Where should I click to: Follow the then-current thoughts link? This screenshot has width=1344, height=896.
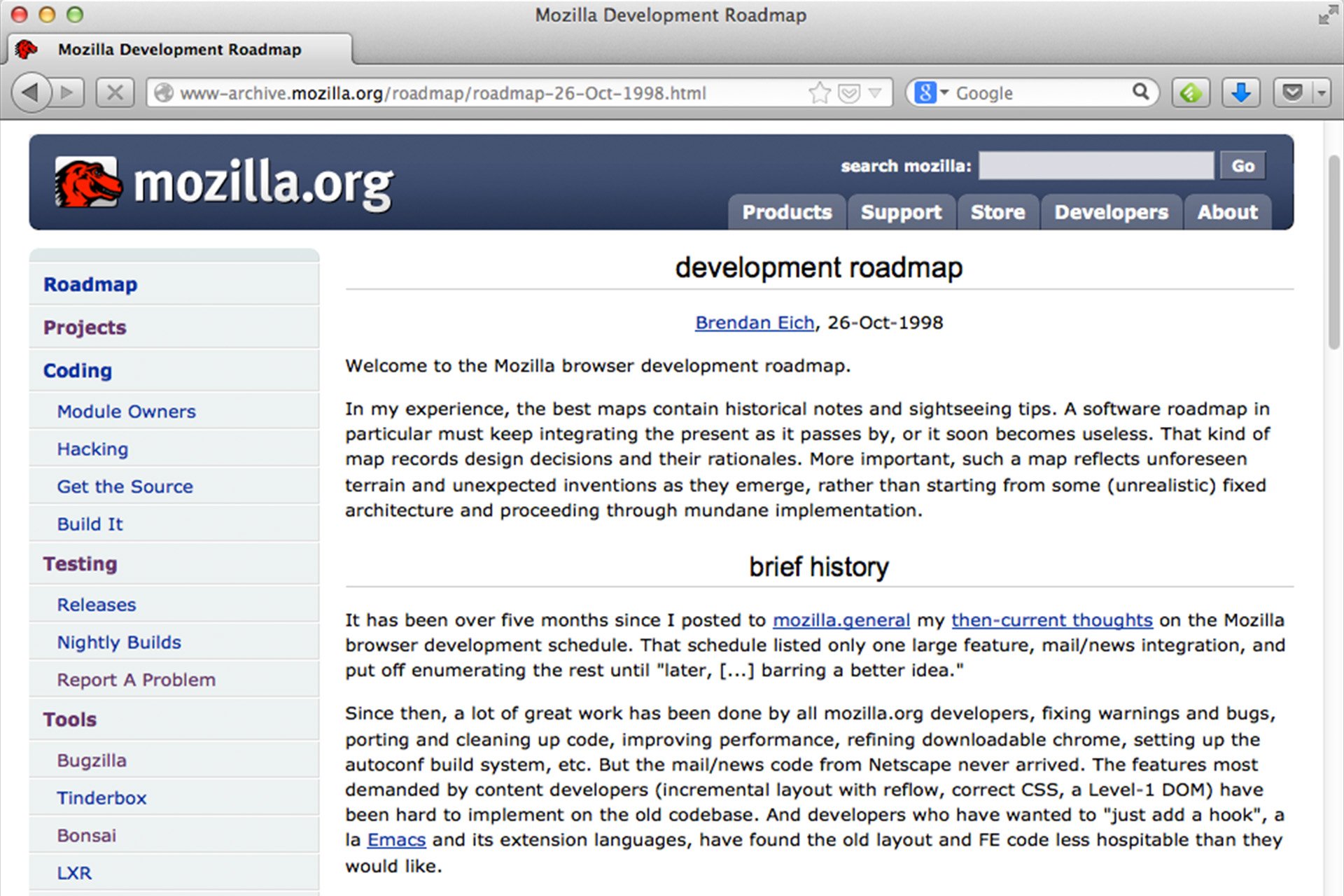pyautogui.click(x=1051, y=620)
